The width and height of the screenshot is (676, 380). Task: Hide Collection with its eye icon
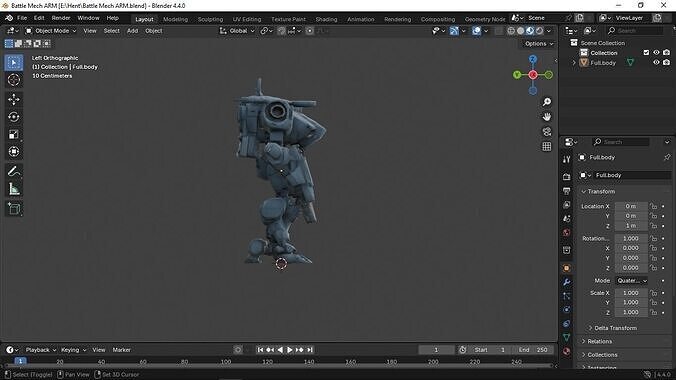pos(656,53)
